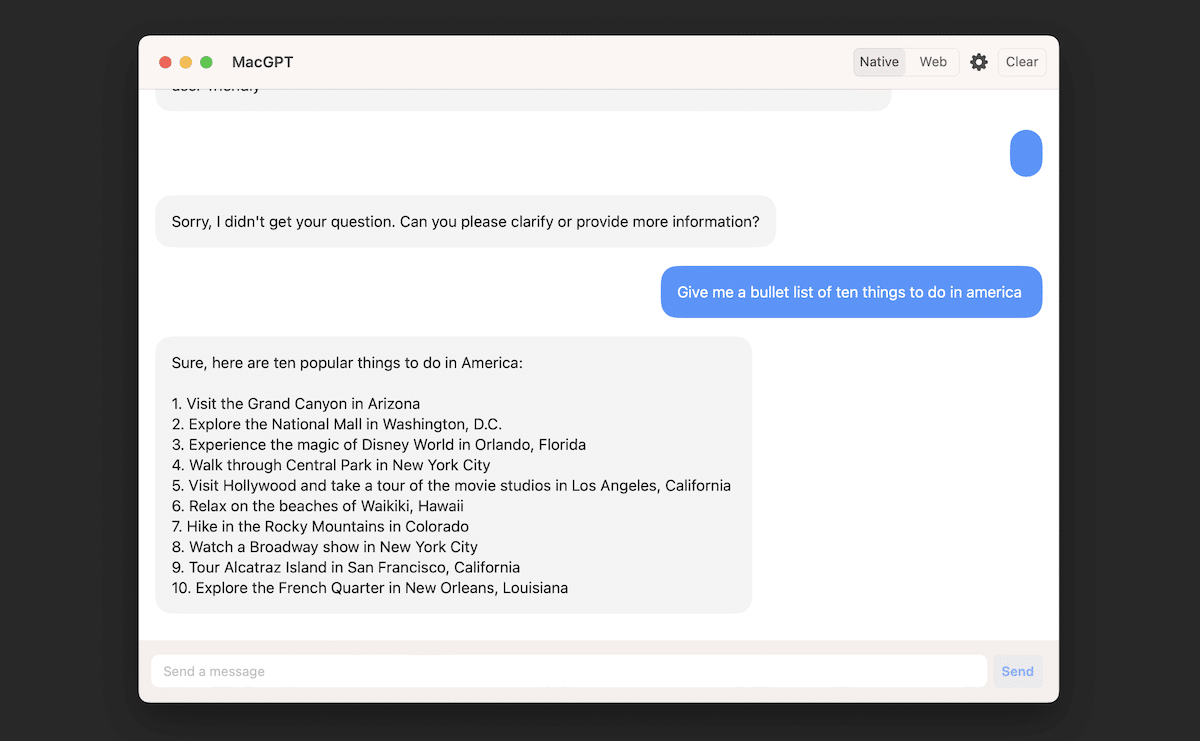Click the MacGPT title text
Screen dimensions: 1200x741
point(262,62)
